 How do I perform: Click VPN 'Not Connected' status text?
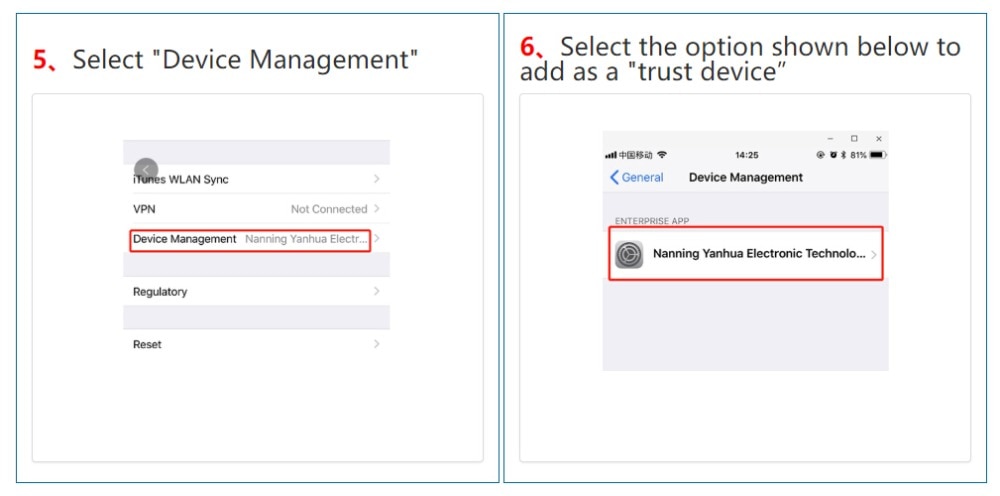pyautogui.click(x=329, y=209)
